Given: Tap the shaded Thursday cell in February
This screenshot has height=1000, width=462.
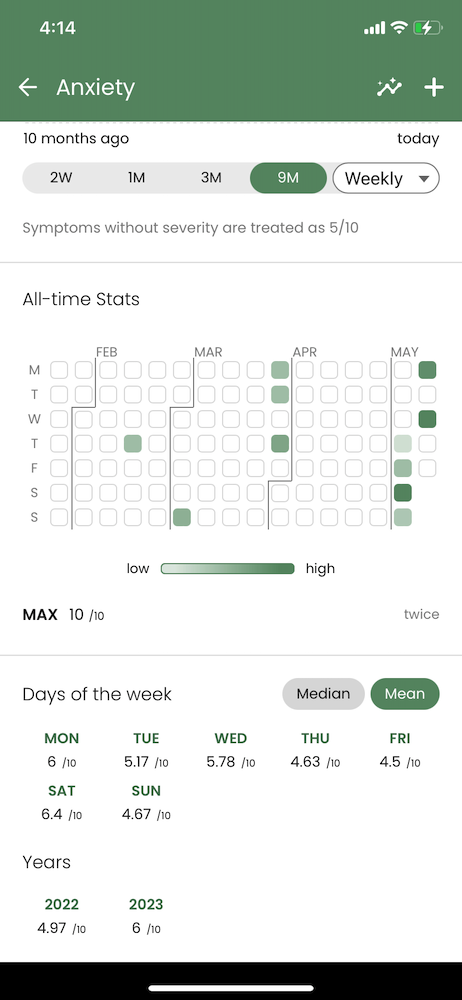Looking at the screenshot, I should (x=133, y=443).
